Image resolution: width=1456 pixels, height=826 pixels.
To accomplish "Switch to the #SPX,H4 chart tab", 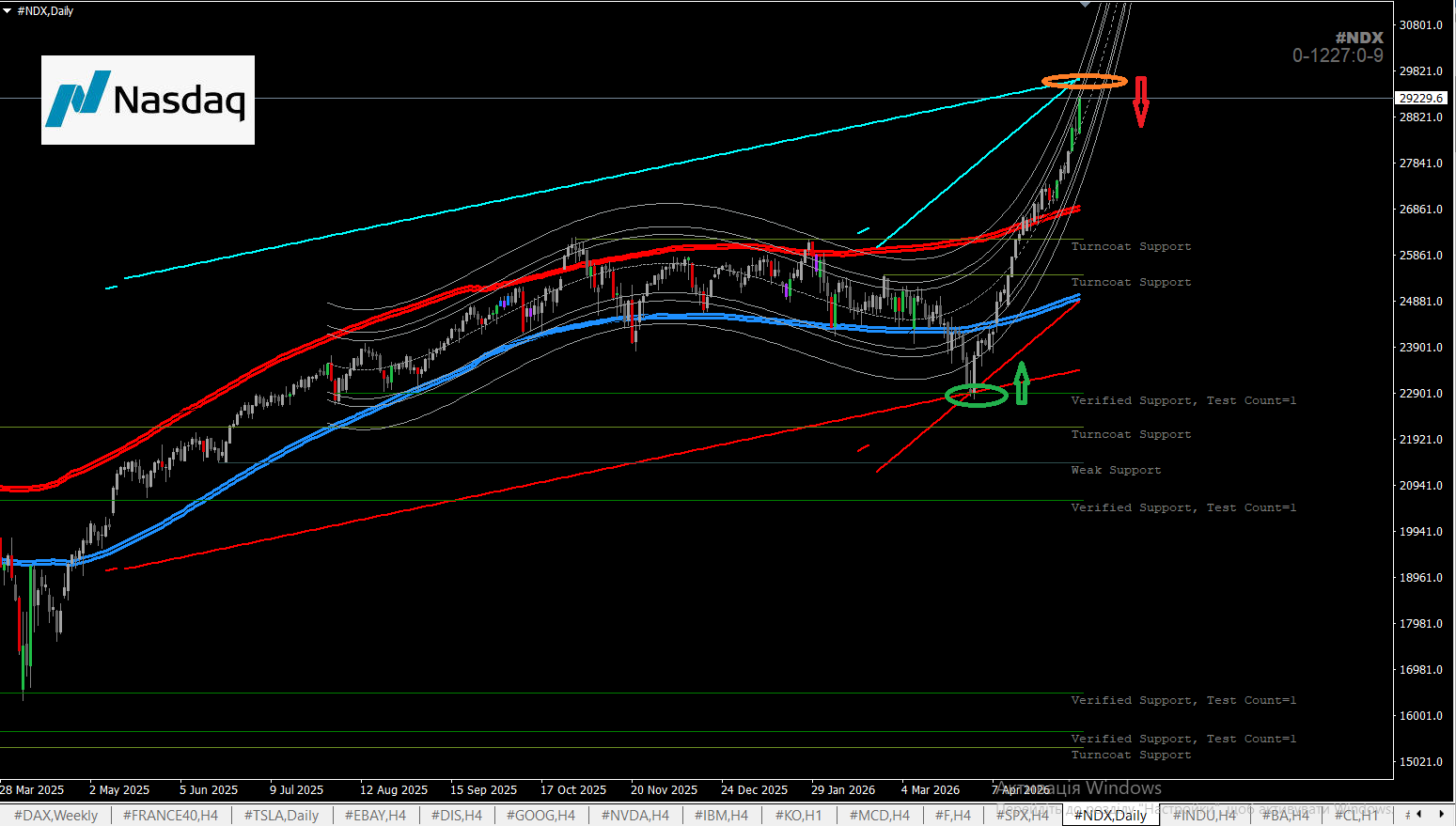I will pos(1022,815).
